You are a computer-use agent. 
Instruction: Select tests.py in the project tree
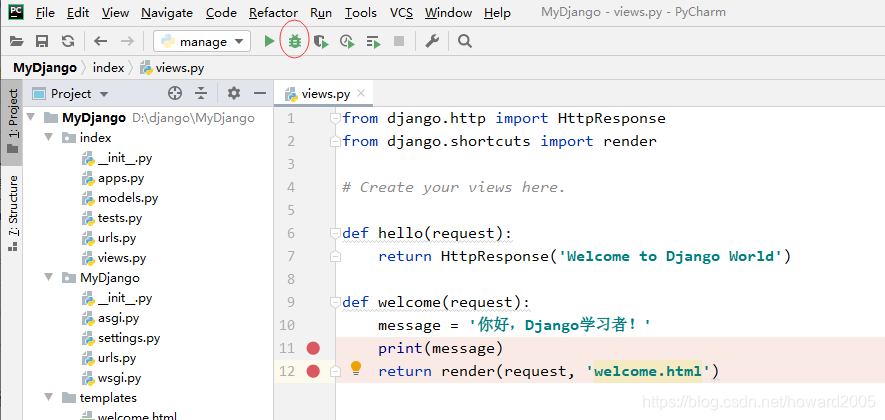point(120,218)
